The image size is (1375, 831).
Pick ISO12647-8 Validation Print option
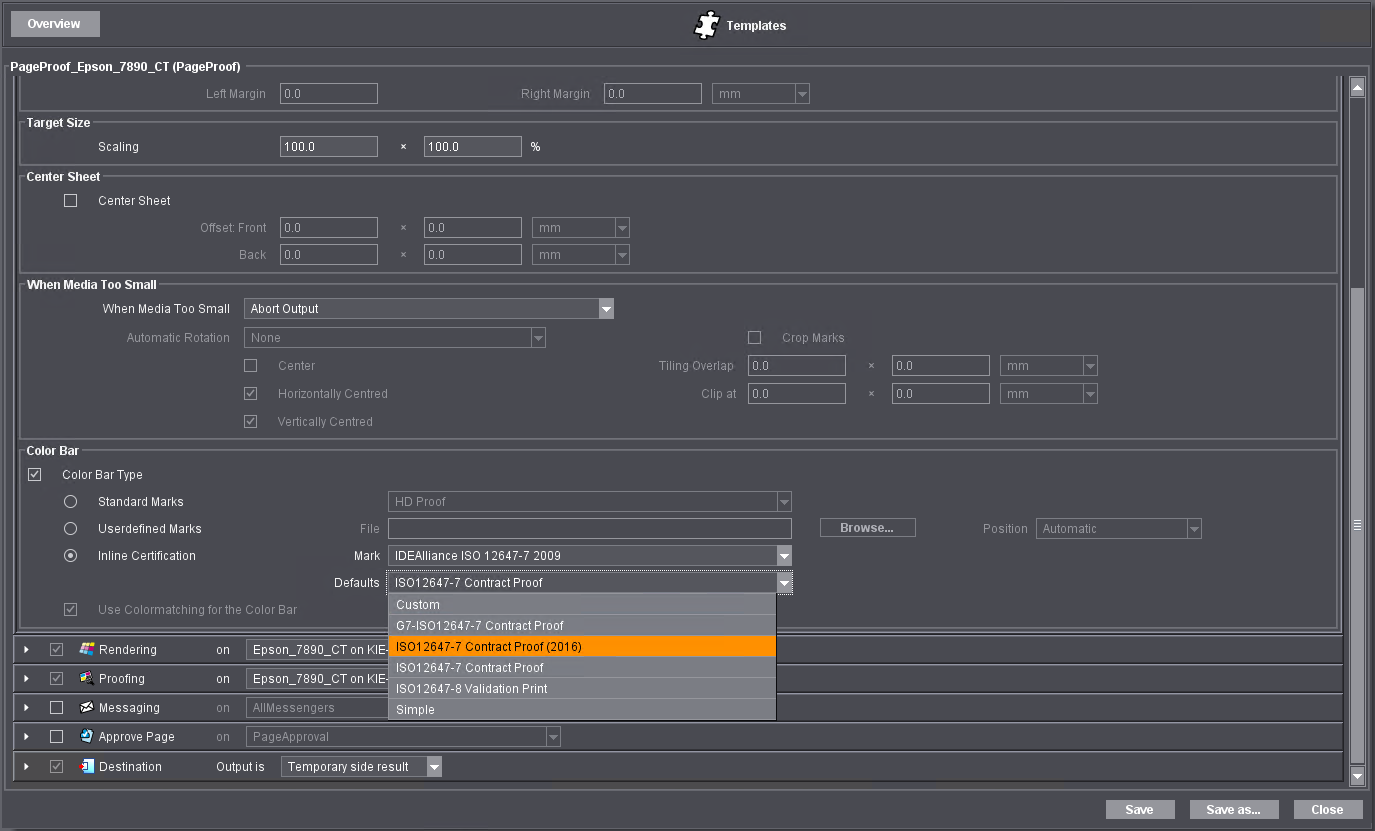(582, 688)
